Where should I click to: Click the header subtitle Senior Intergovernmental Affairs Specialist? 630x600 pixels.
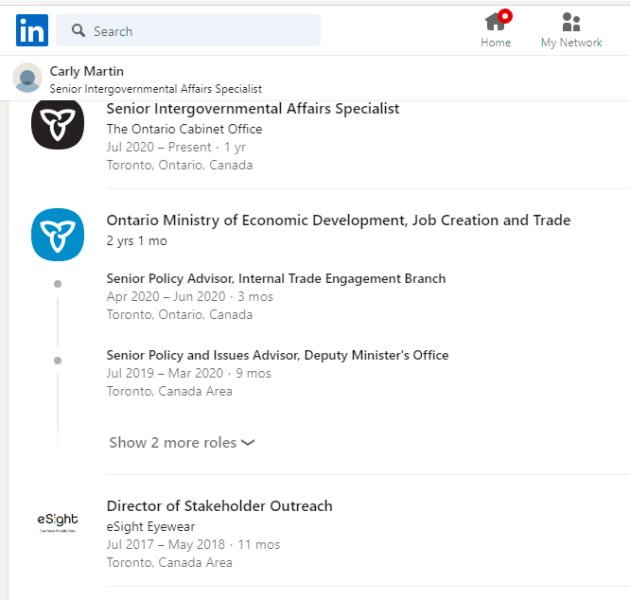point(155,89)
